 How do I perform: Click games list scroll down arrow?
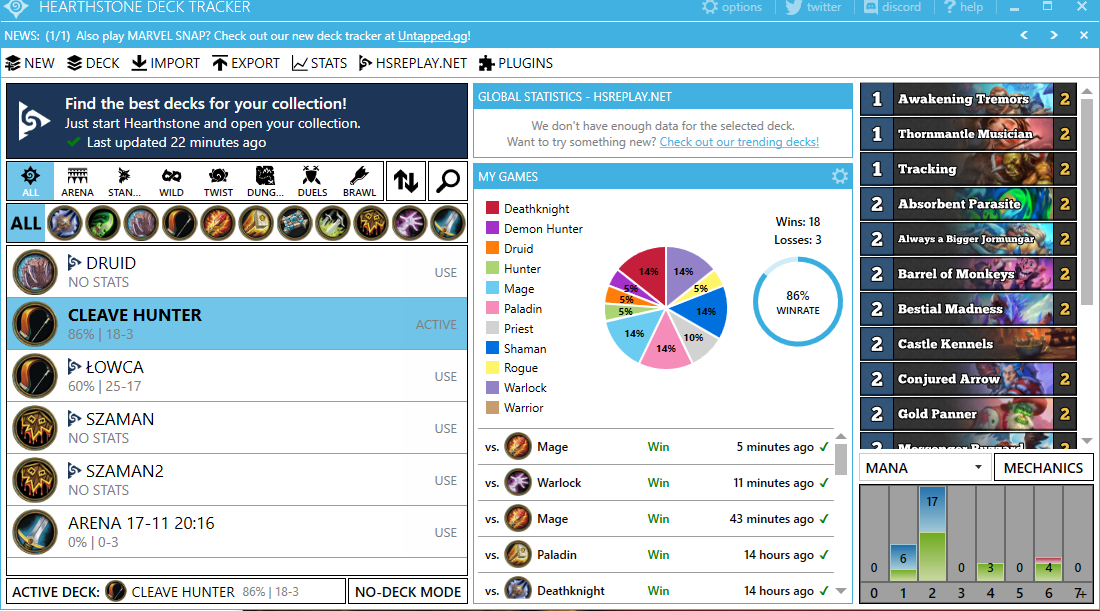click(x=840, y=591)
